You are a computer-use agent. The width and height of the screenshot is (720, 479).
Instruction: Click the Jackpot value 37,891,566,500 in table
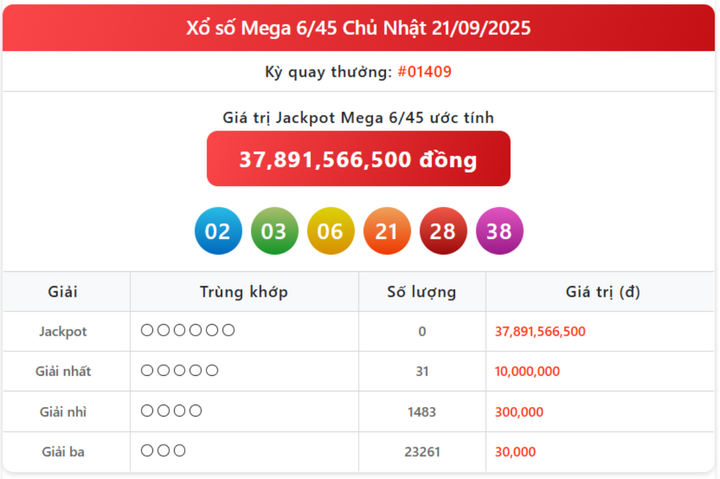540,331
